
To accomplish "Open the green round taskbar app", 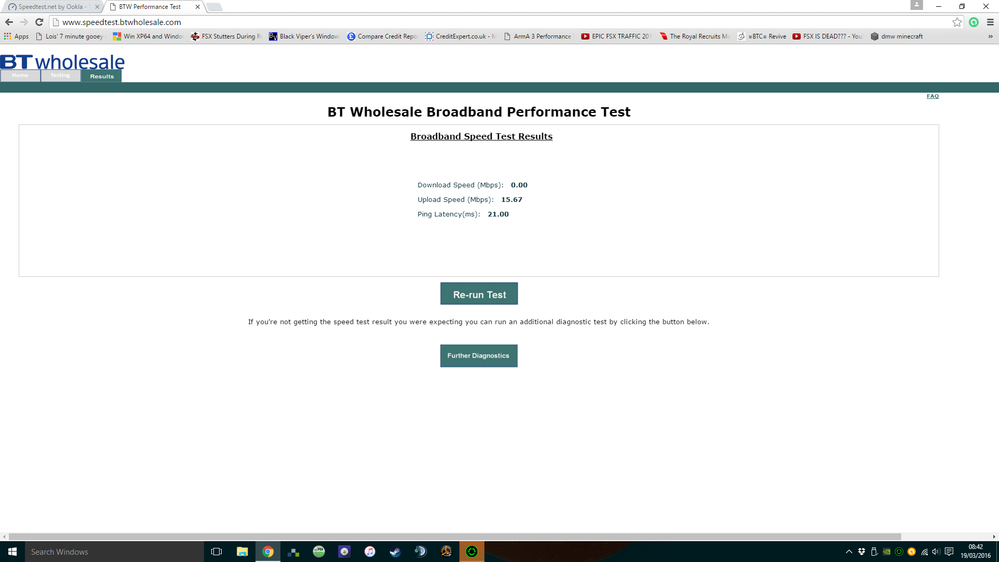I will click(x=319, y=552).
